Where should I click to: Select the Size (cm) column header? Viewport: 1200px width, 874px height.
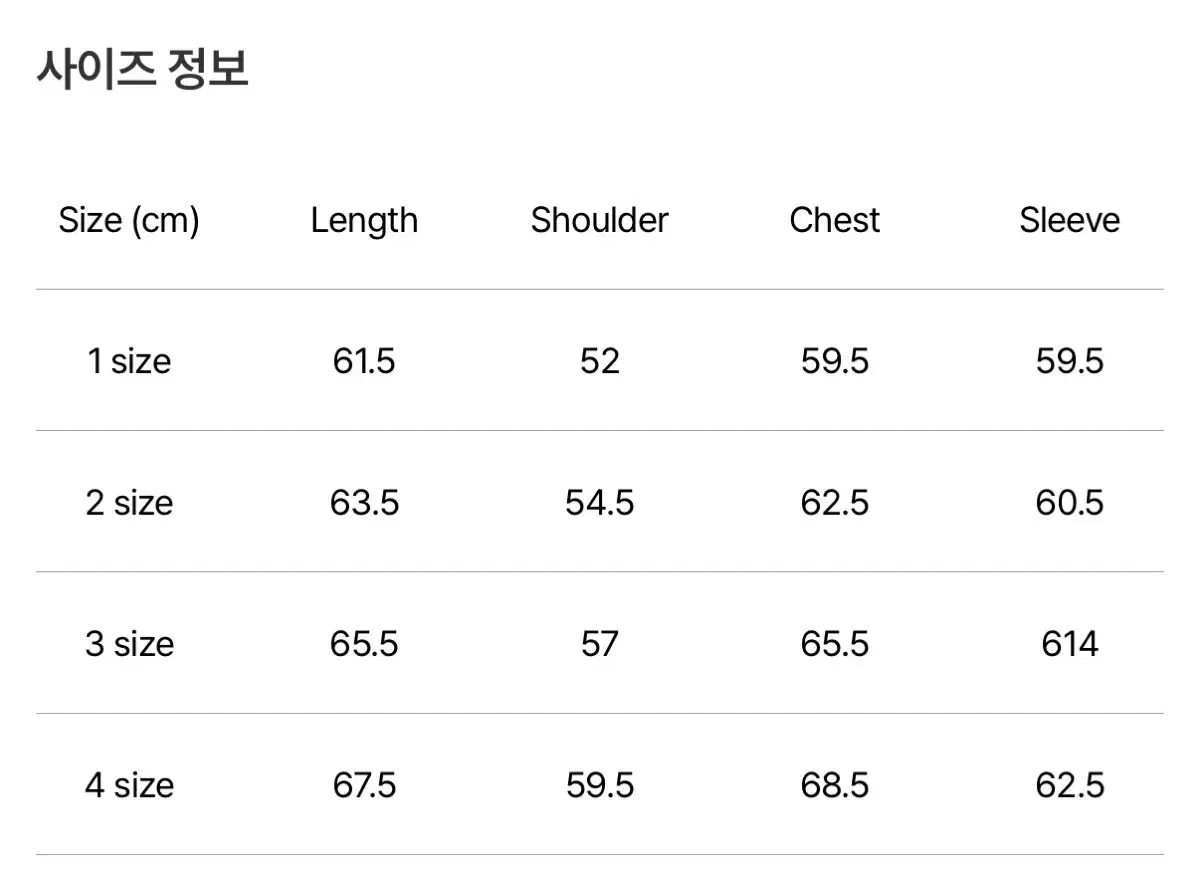tap(129, 220)
